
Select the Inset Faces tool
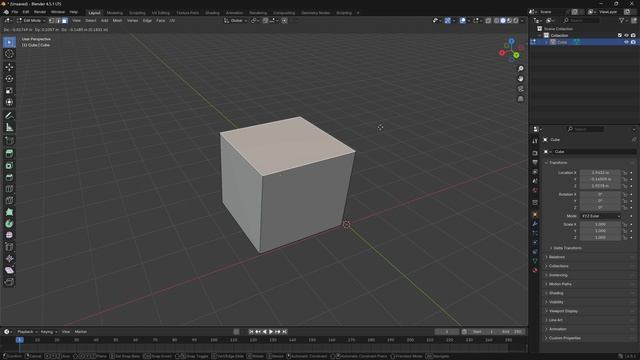[9, 166]
